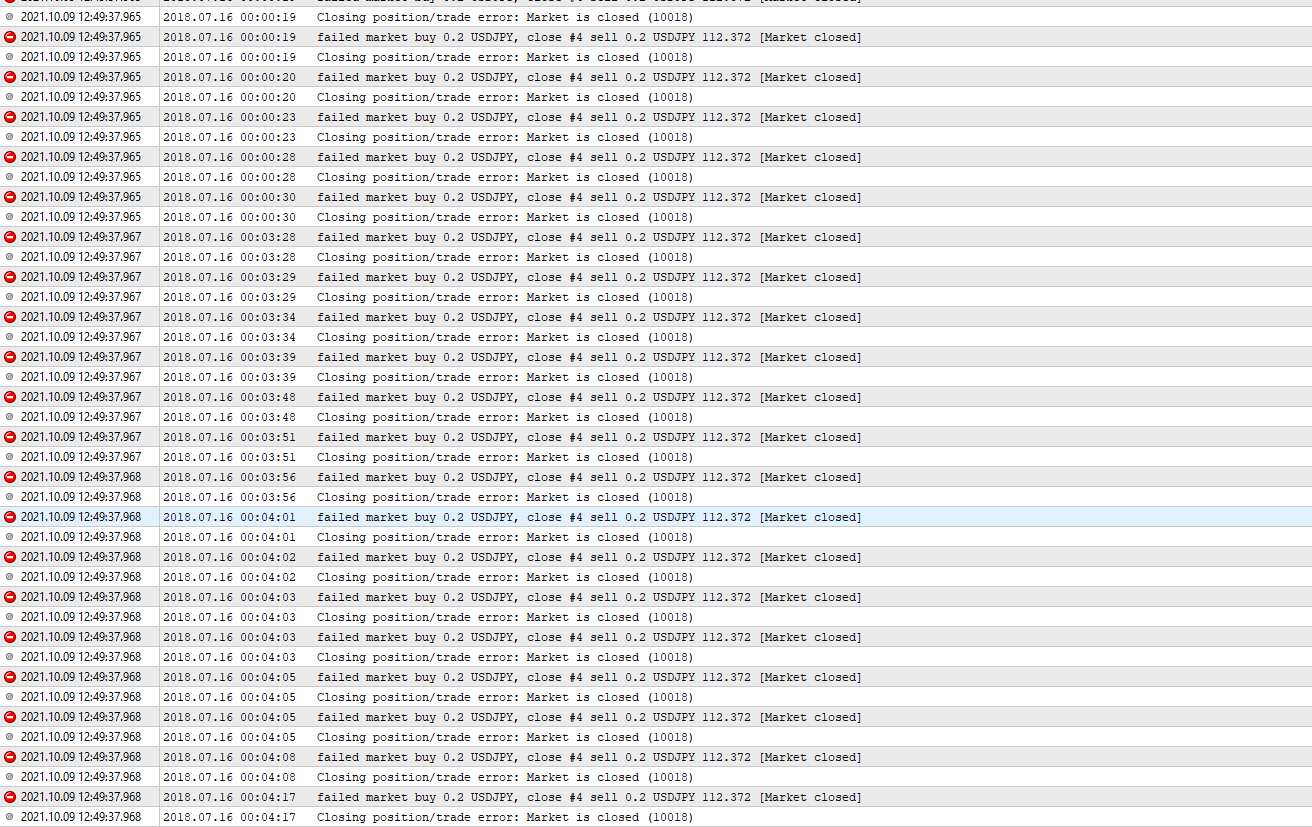Image resolution: width=1312 pixels, height=827 pixels.
Task: Select red error icon of 00:00:23 failed buy row
Action: click(x=10, y=117)
